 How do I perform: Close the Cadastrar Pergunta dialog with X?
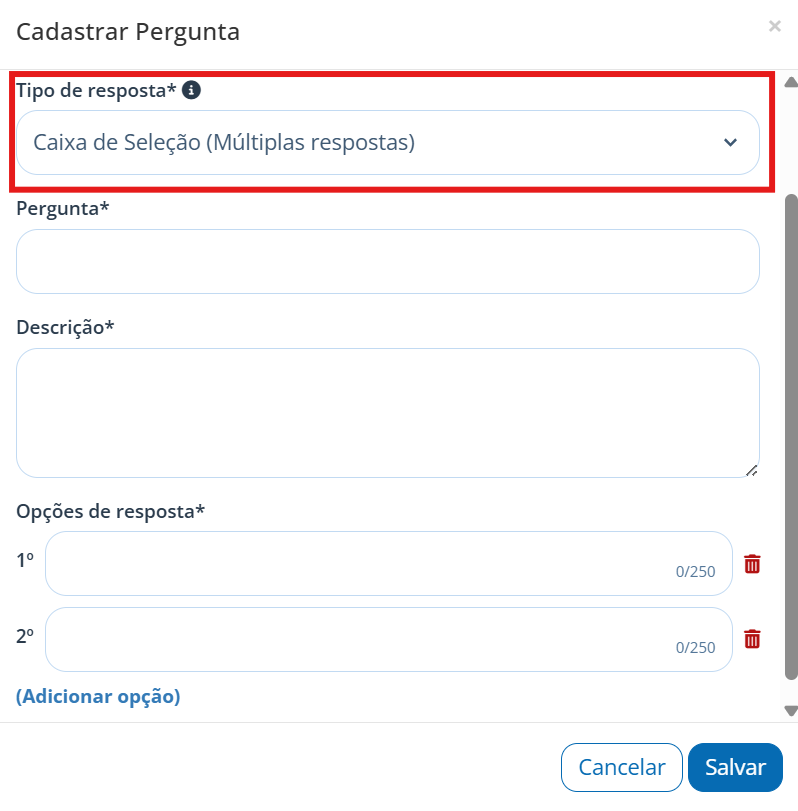tap(774, 26)
